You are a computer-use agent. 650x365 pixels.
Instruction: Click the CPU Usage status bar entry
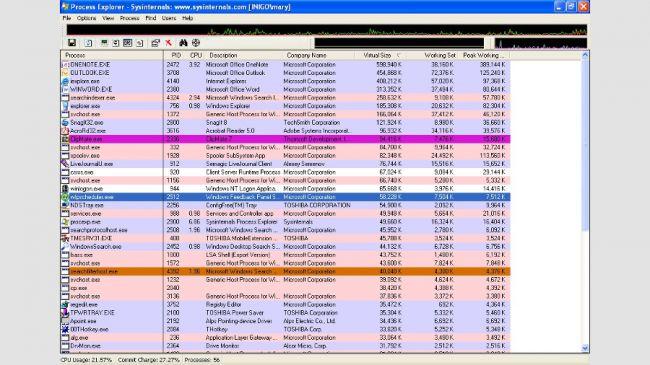[x=86, y=360]
